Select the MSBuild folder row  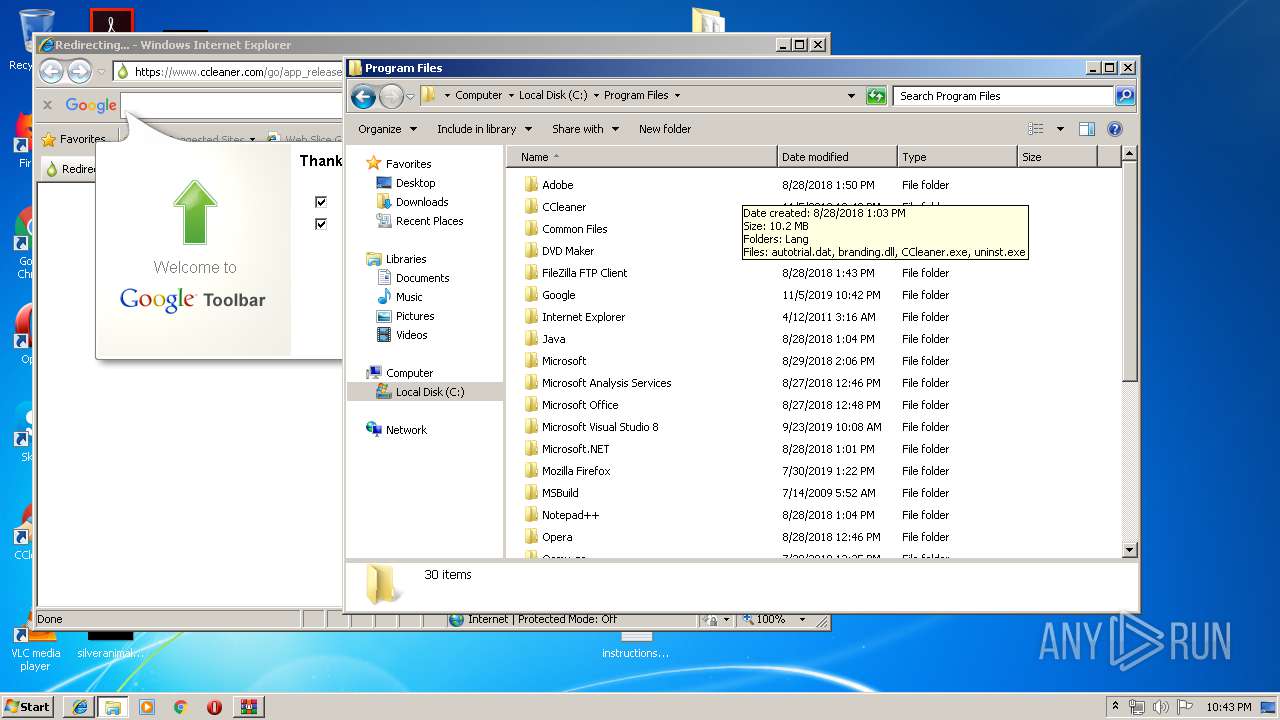[812, 493]
